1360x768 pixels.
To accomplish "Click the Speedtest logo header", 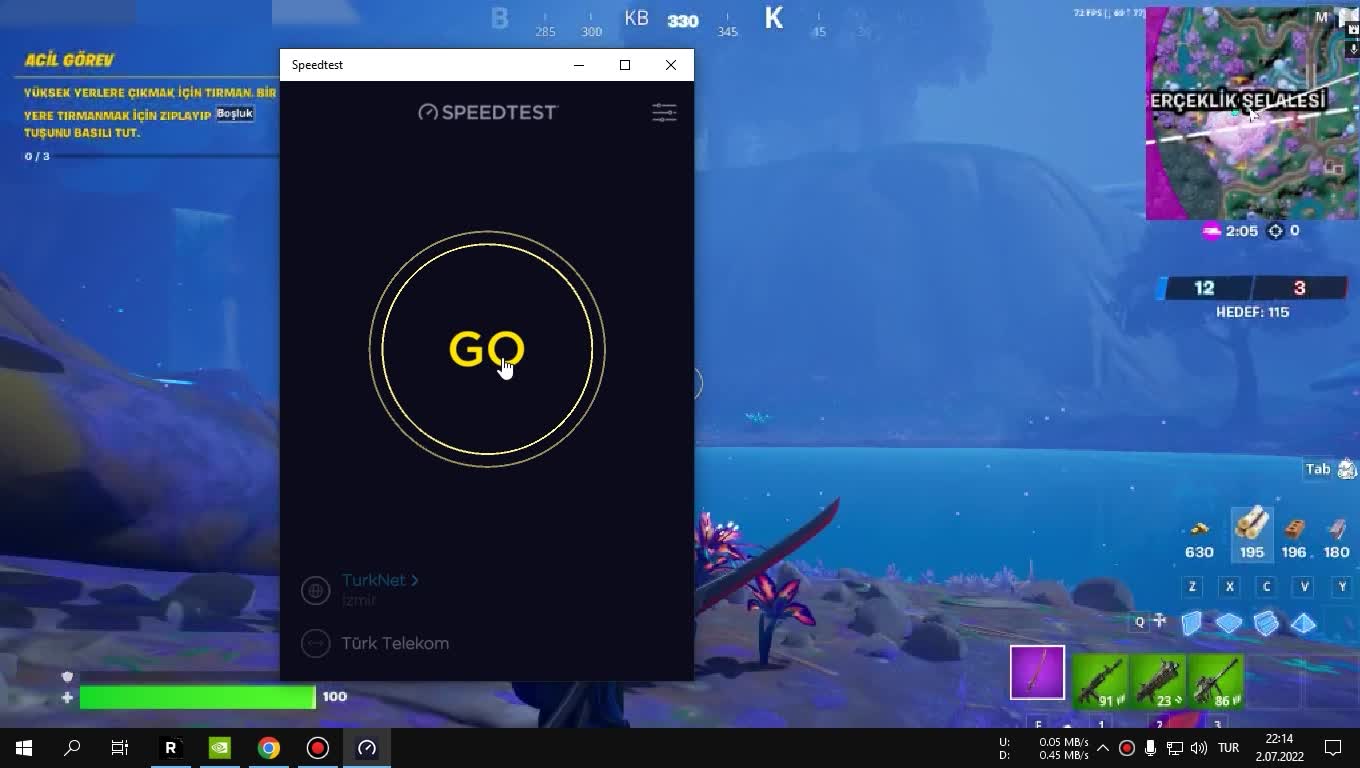I will tap(487, 112).
